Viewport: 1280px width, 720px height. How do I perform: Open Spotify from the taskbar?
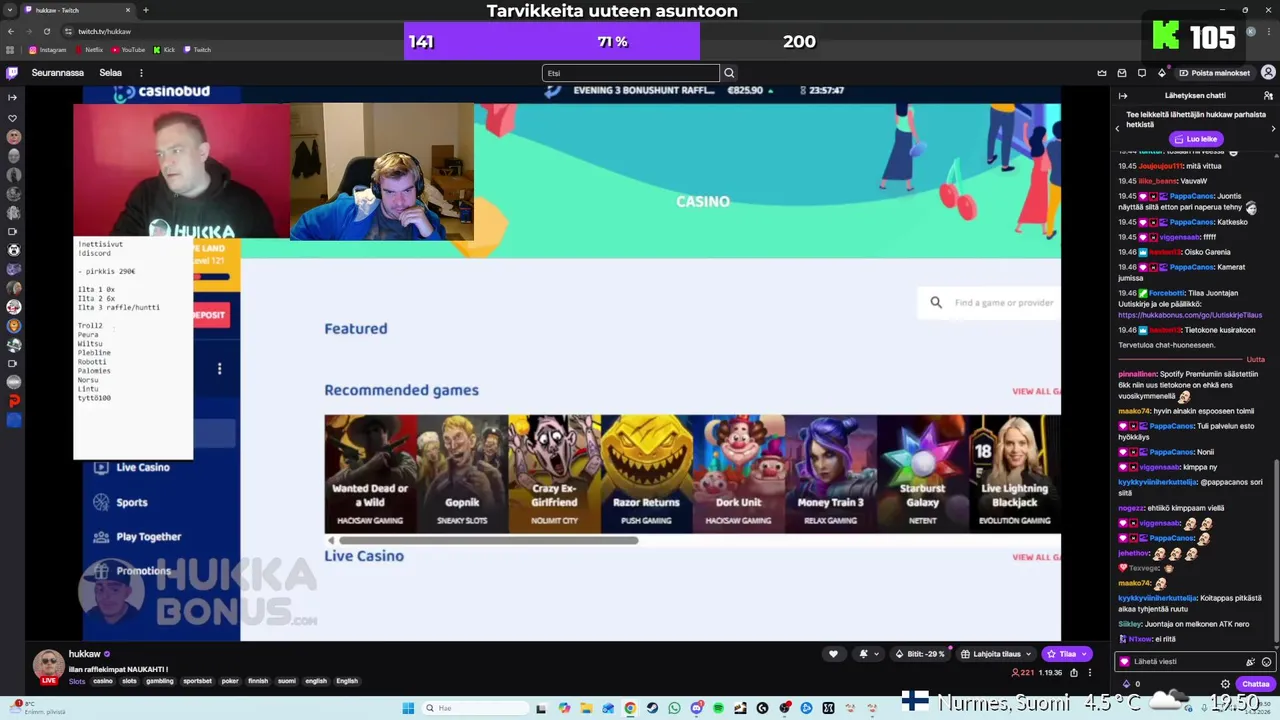pos(718,708)
